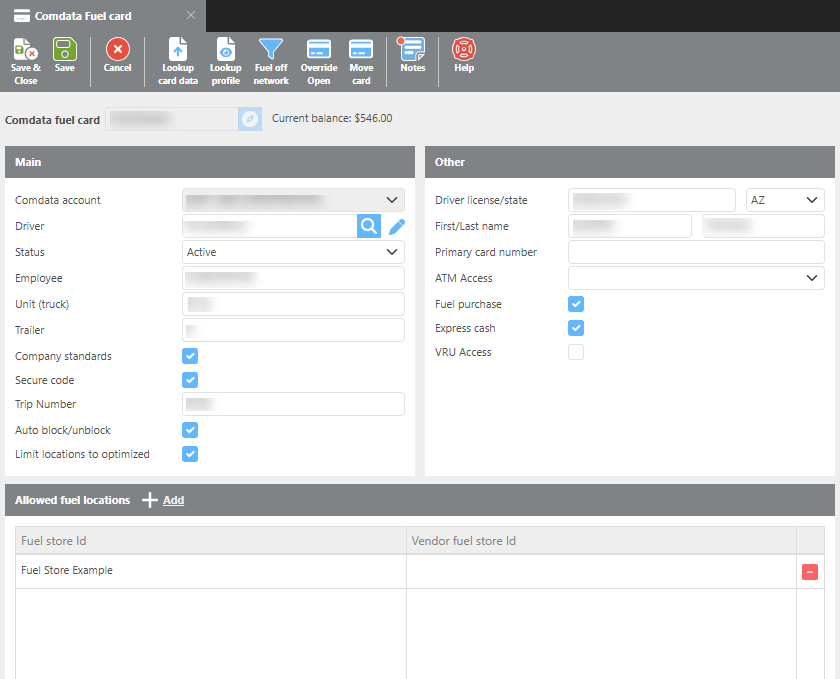Click the green Save disk icon
Viewport: 840px width, 679px height.
64,49
